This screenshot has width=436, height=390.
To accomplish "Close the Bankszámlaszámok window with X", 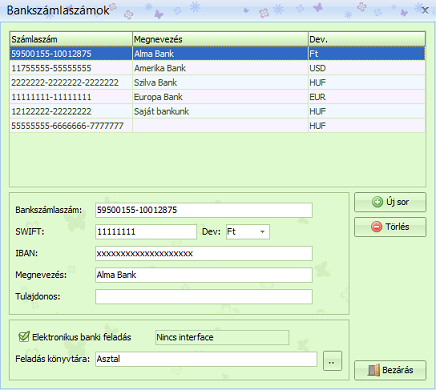I will pyautogui.click(x=425, y=10).
